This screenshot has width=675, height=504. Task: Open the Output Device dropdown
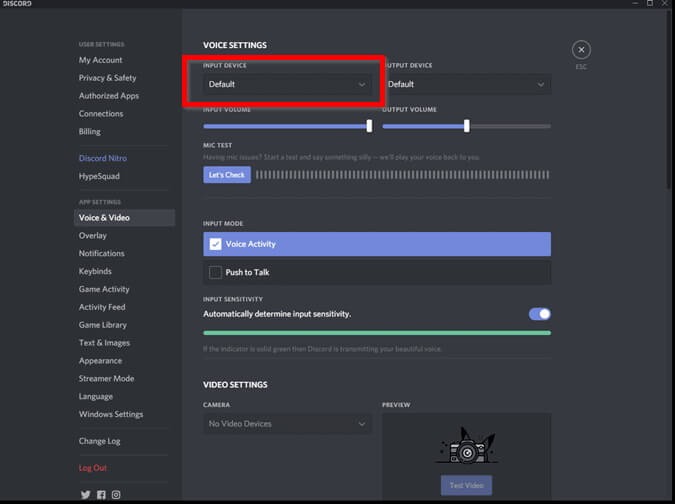(x=467, y=84)
